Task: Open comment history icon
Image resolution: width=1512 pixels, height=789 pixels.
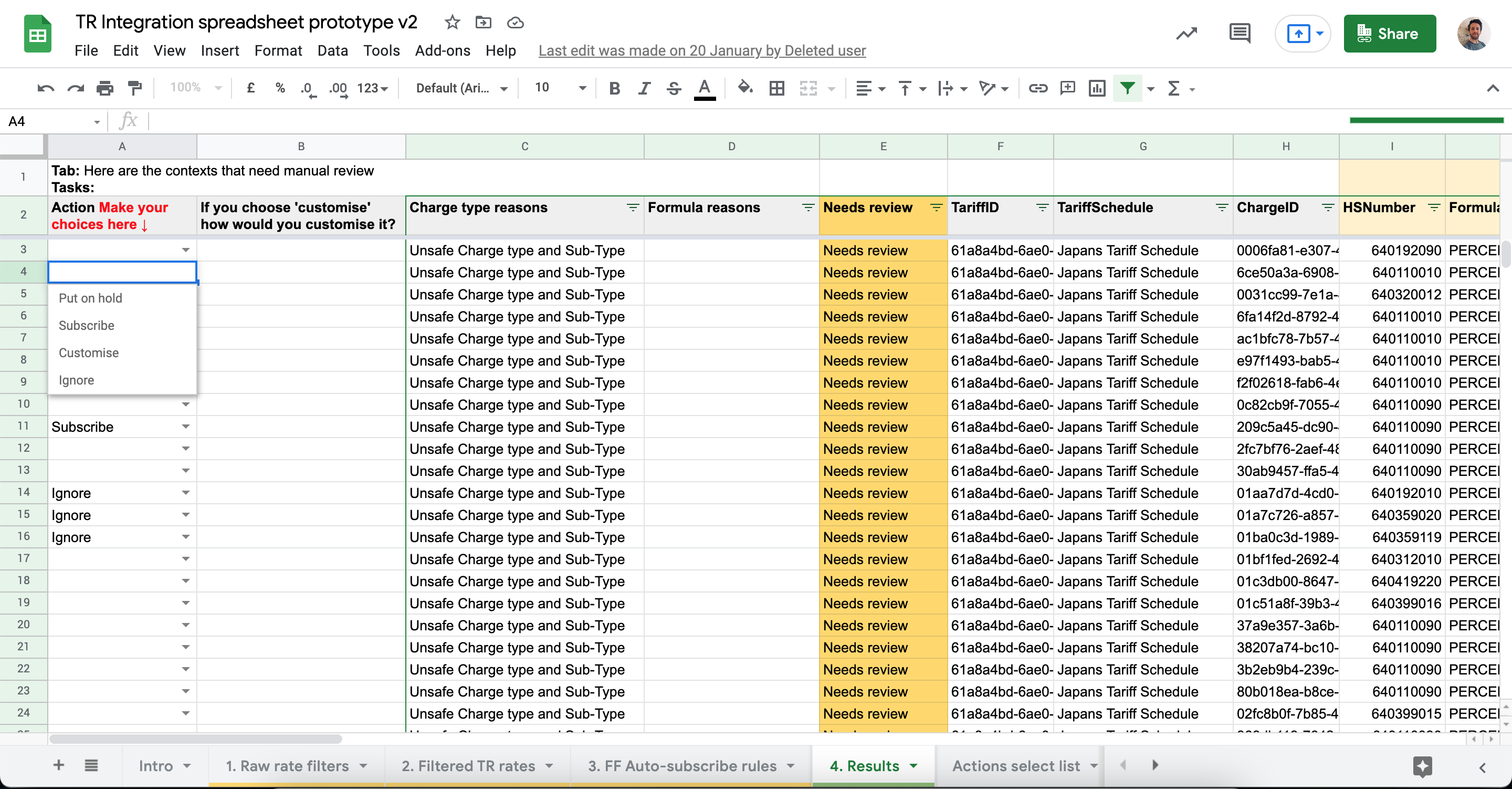Action: tap(1239, 34)
